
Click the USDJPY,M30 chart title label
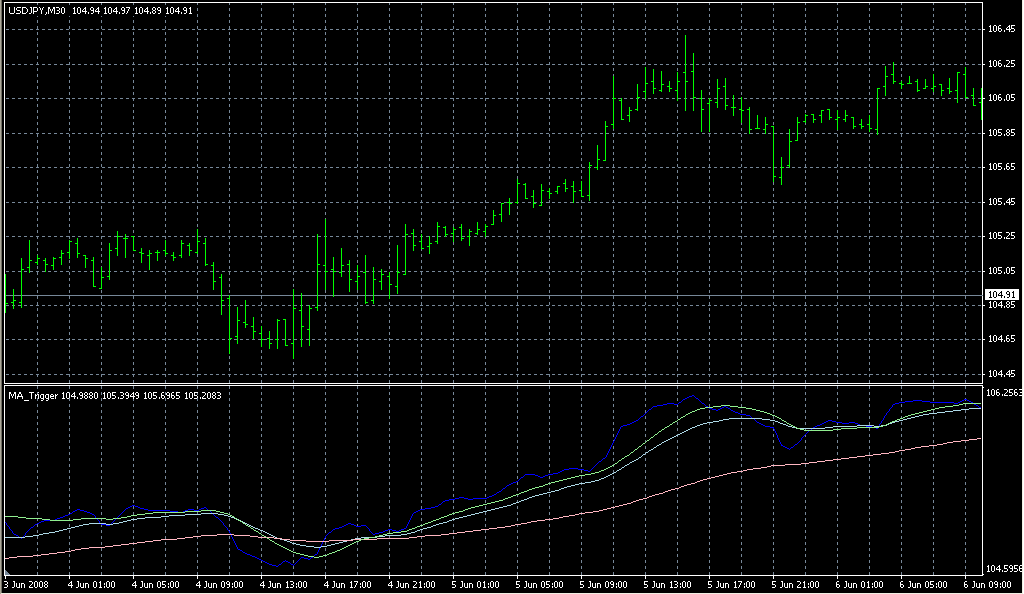[x=38, y=10]
